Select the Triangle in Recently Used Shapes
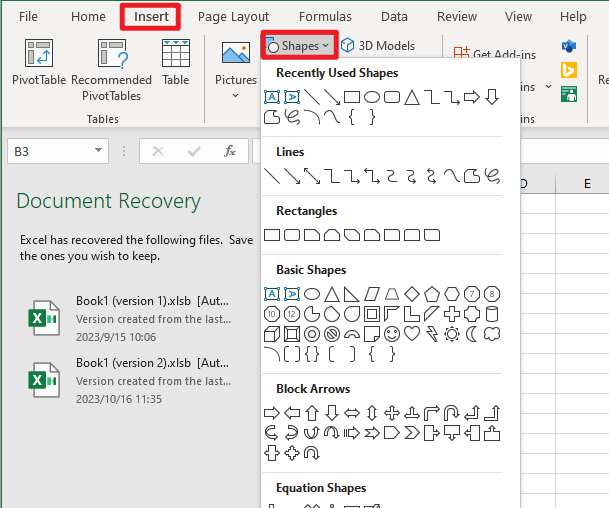Viewport: 609px width, 508px height. [x=412, y=97]
